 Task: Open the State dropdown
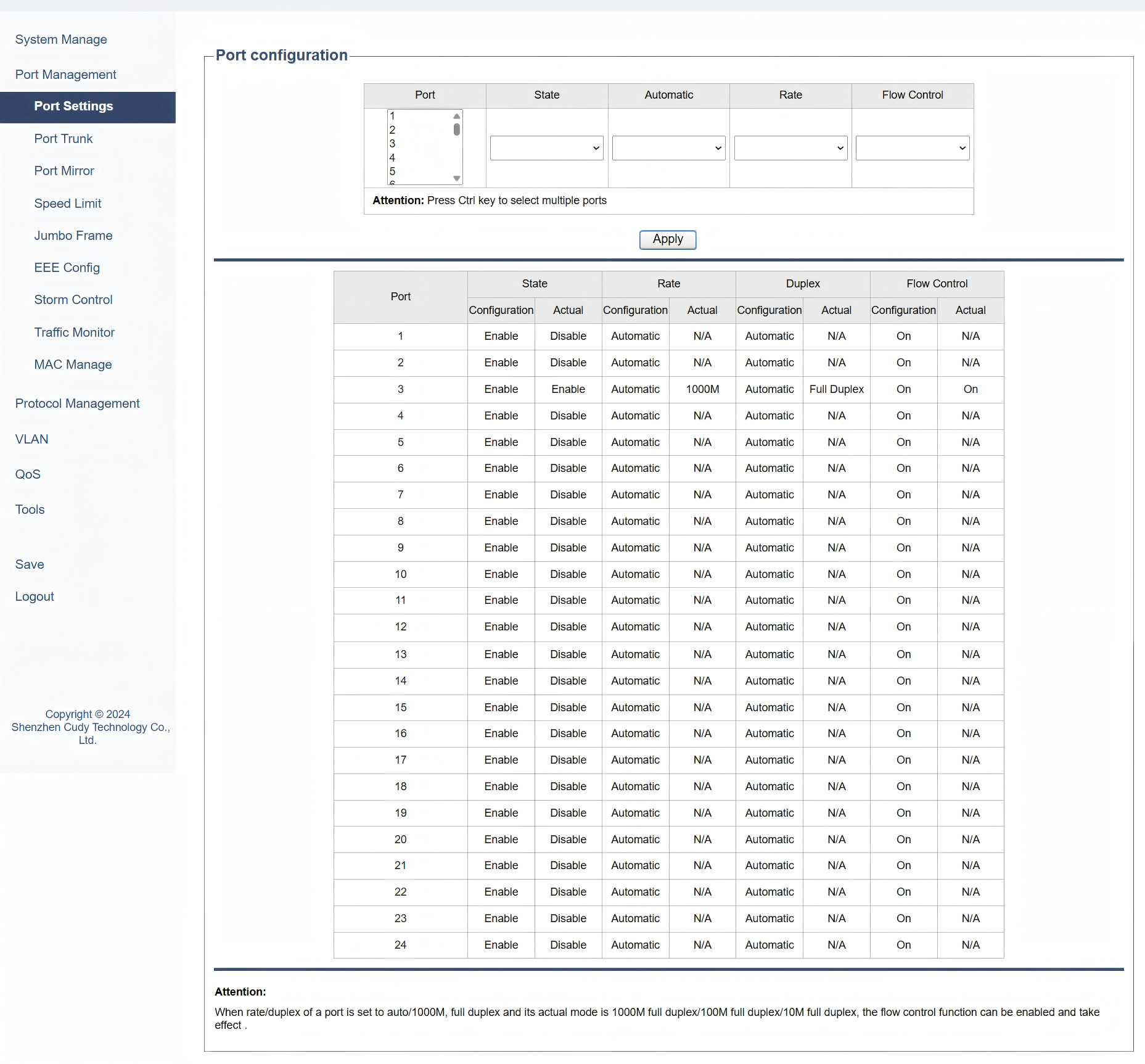pyautogui.click(x=546, y=148)
